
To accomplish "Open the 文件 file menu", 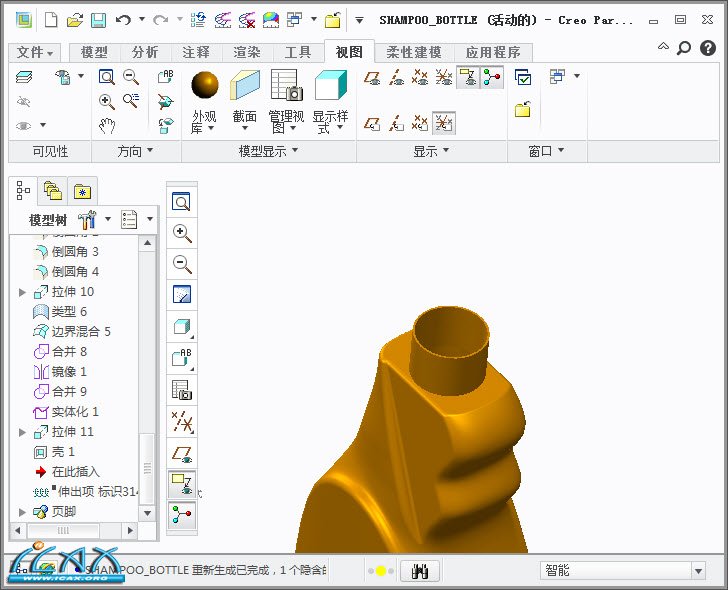I will click(36, 53).
